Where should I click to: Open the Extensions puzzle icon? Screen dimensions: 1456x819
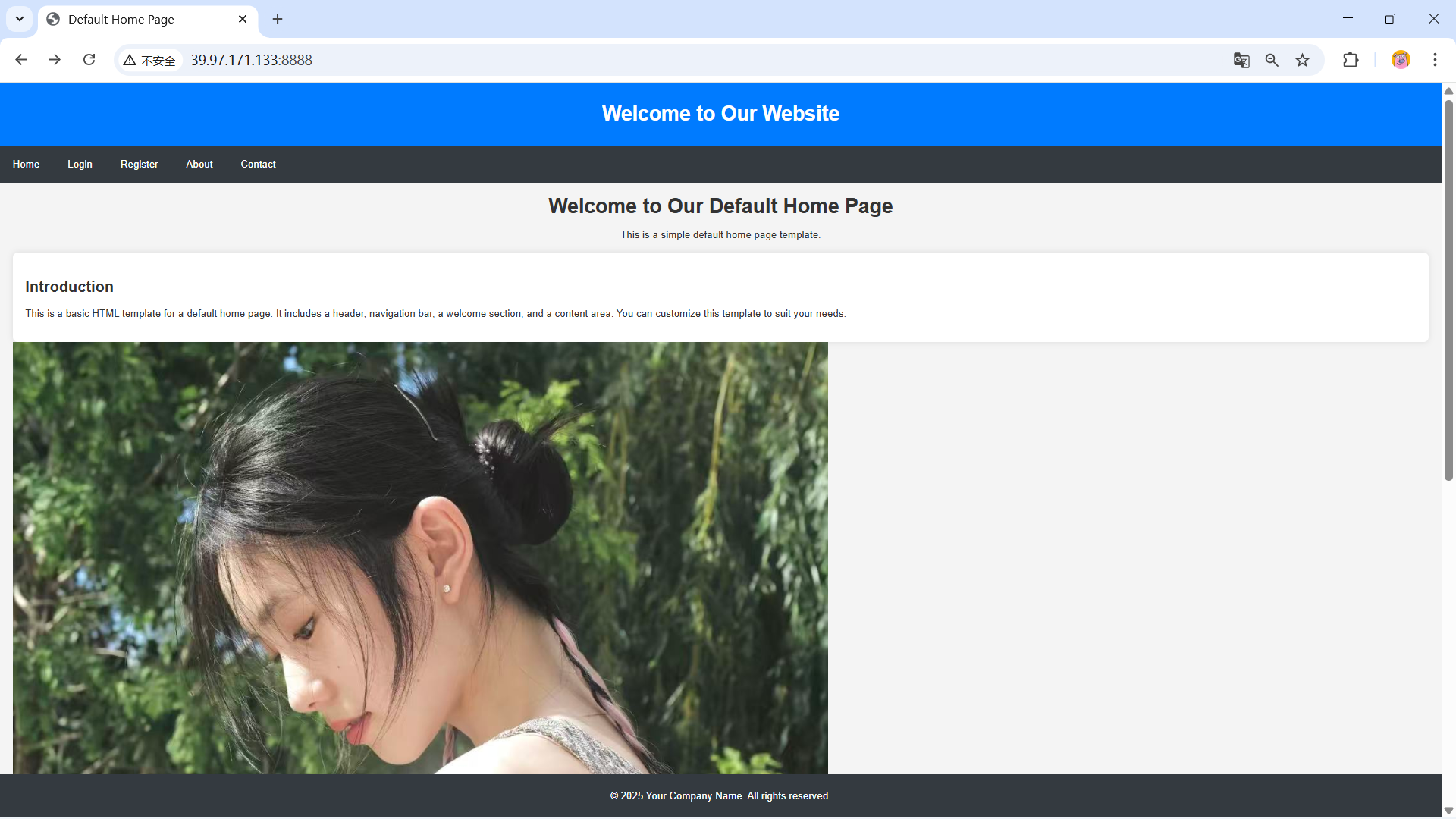pyautogui.click(x=1351, y=60)
